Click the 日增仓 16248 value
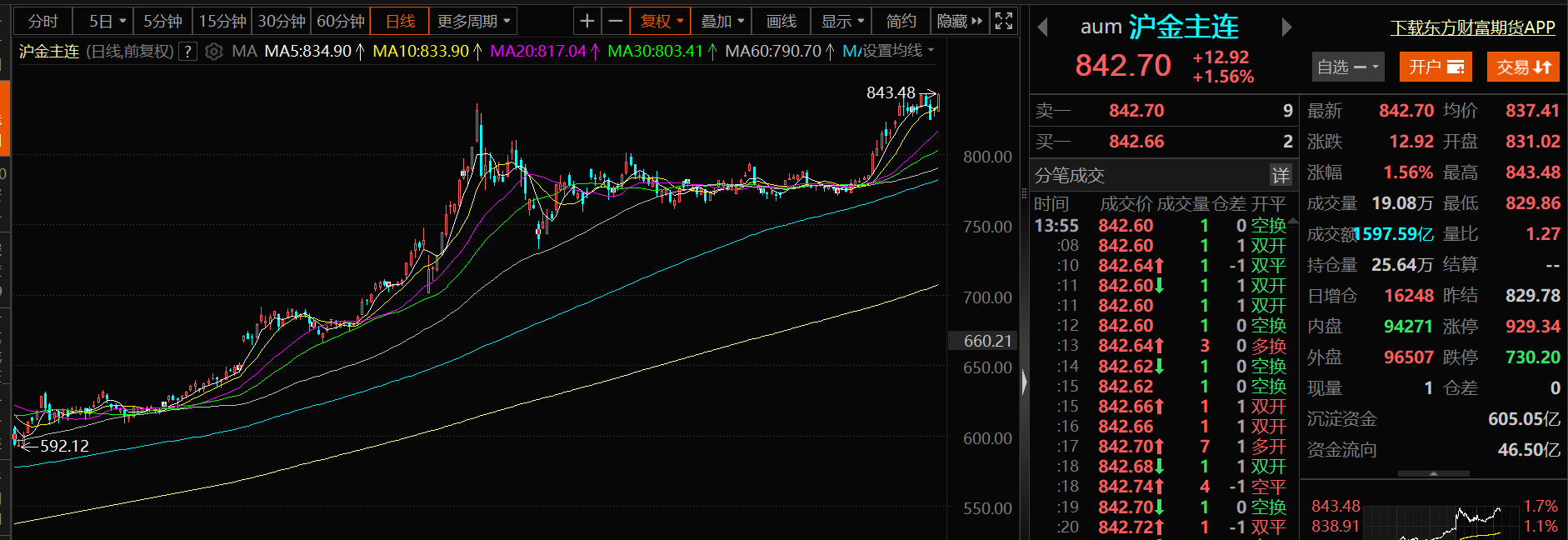Image resolution: width=1568 pixels, height=540 pixels. (x=1409, y=296)
